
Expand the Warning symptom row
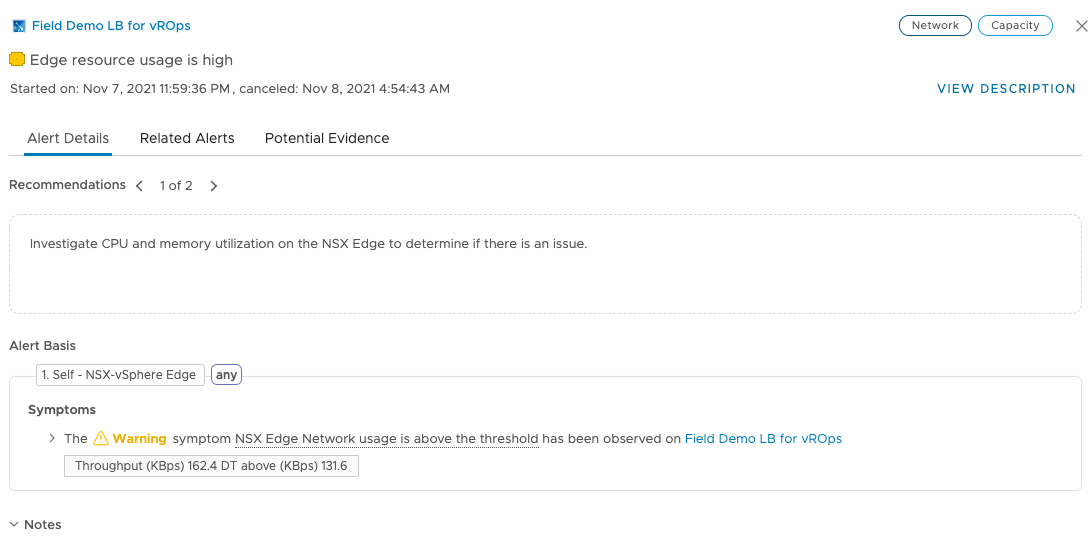[52, 439]
